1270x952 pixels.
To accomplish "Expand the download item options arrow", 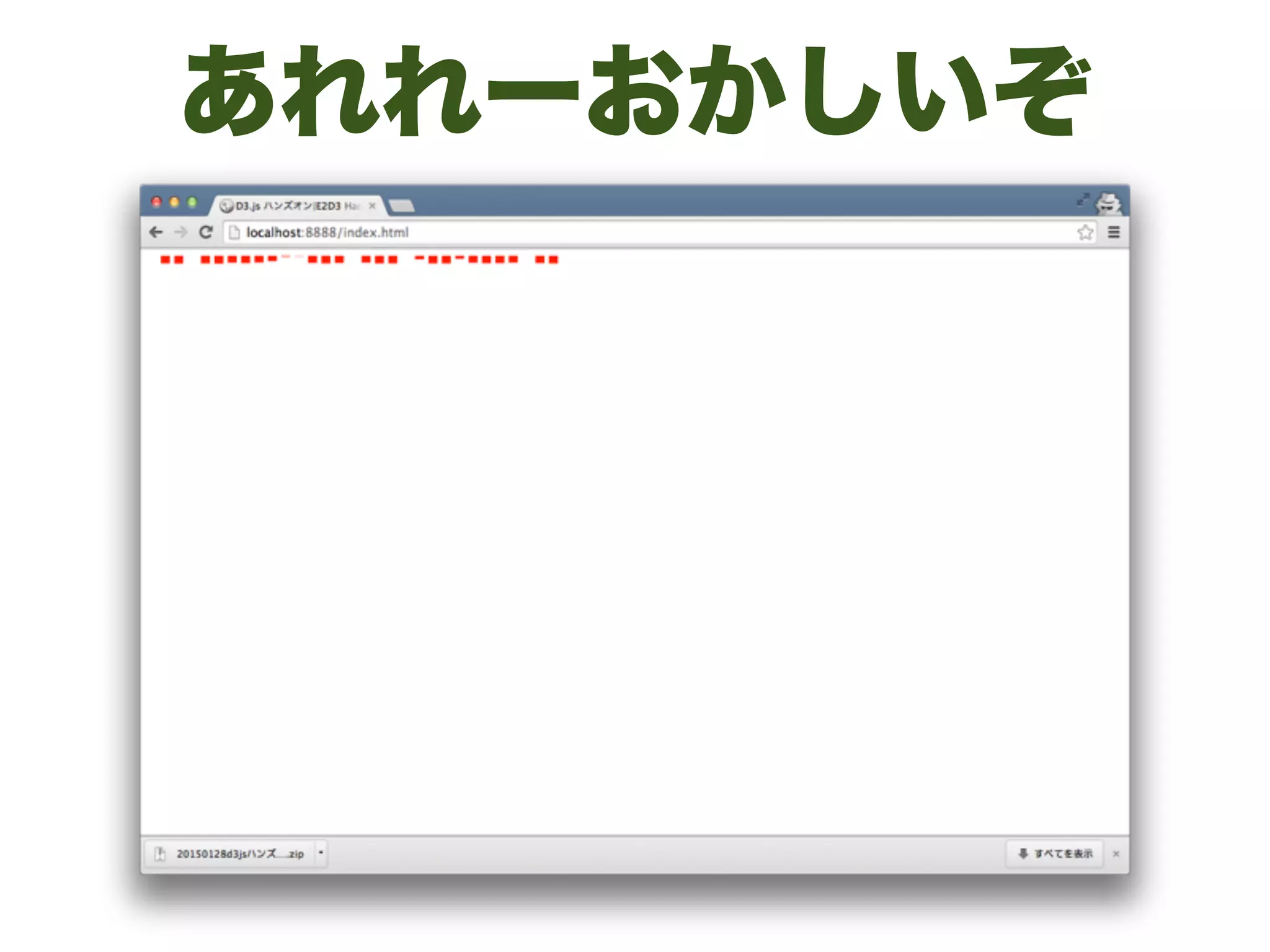I will pyautogui.click(x=321, y=853).
